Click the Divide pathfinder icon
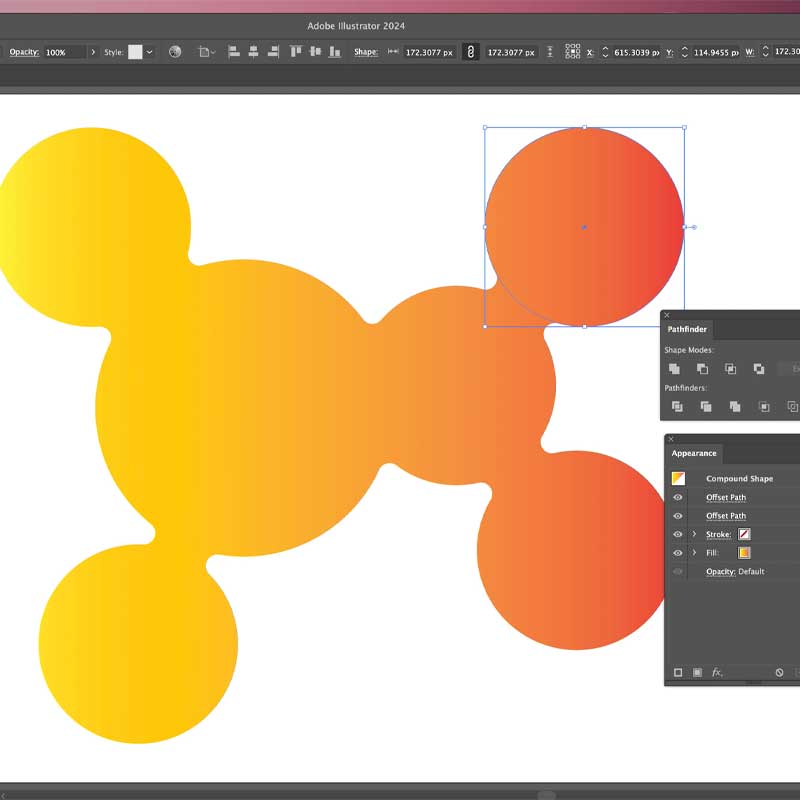Screen dimensions: 800x800 click(677, 407)
